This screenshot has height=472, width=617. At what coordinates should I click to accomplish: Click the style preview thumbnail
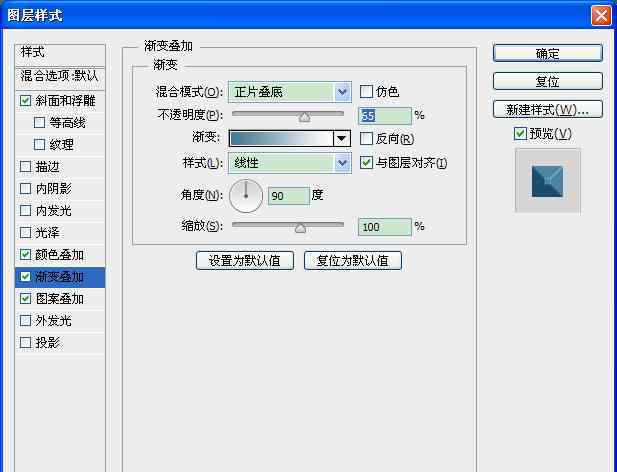point(547,181)
